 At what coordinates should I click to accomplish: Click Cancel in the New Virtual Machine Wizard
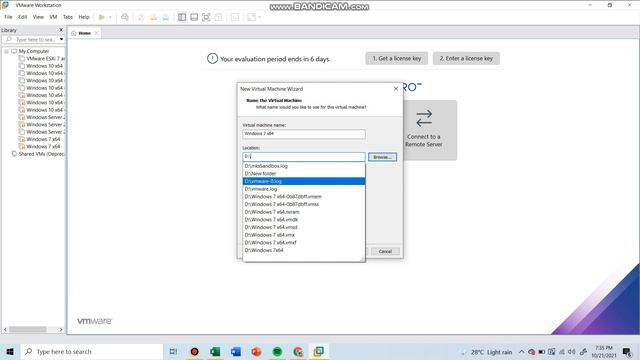click(385, 251)
